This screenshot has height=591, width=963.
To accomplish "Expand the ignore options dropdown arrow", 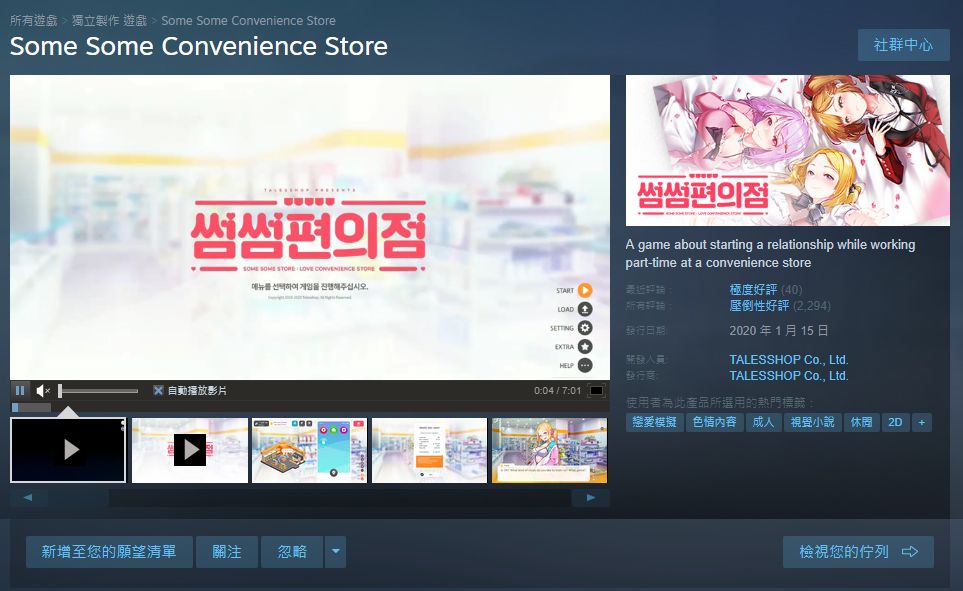I will [x=335, y=552].
